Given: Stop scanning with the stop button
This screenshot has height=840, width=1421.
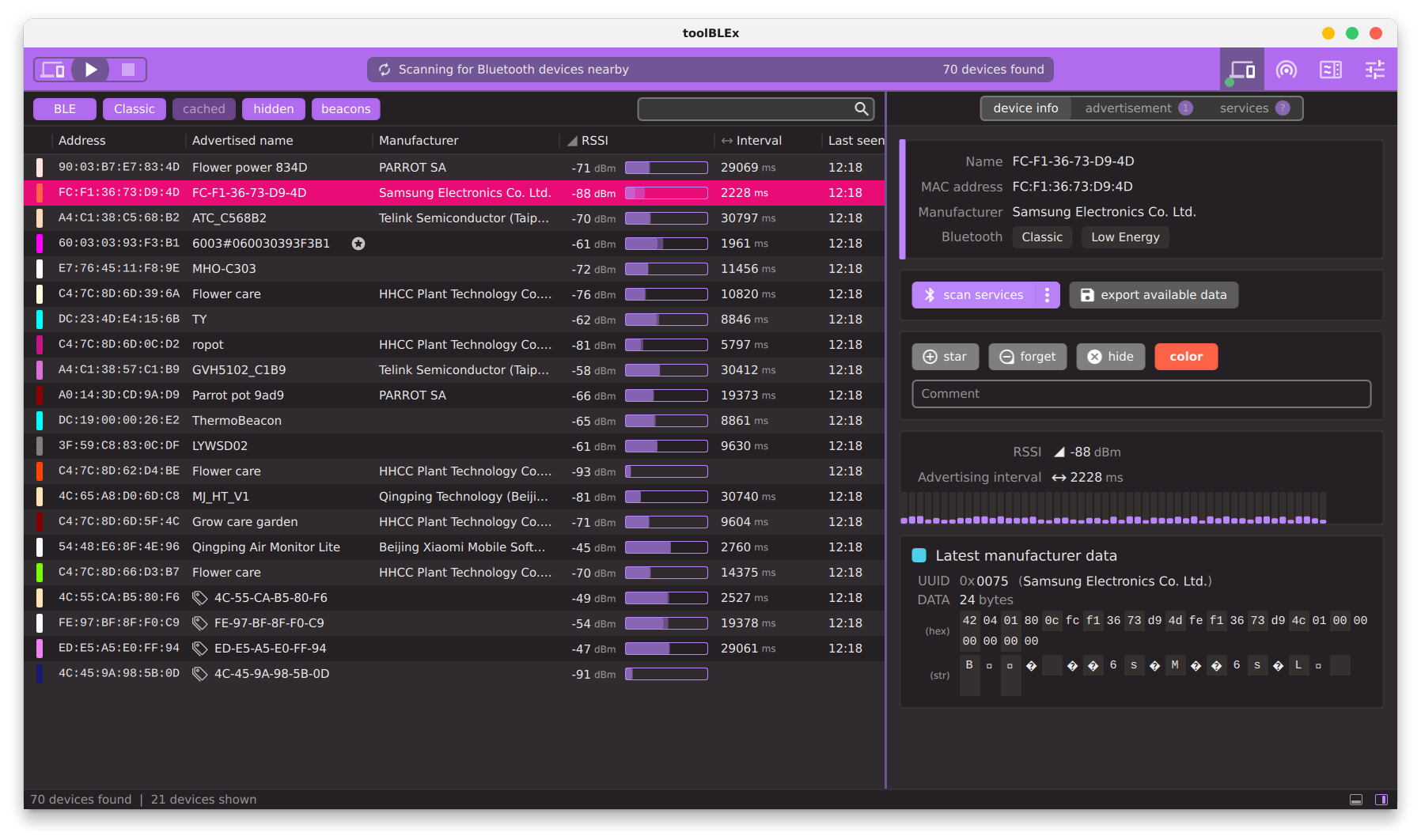Looking at the screenshot, I should click(x=128, y=70).
